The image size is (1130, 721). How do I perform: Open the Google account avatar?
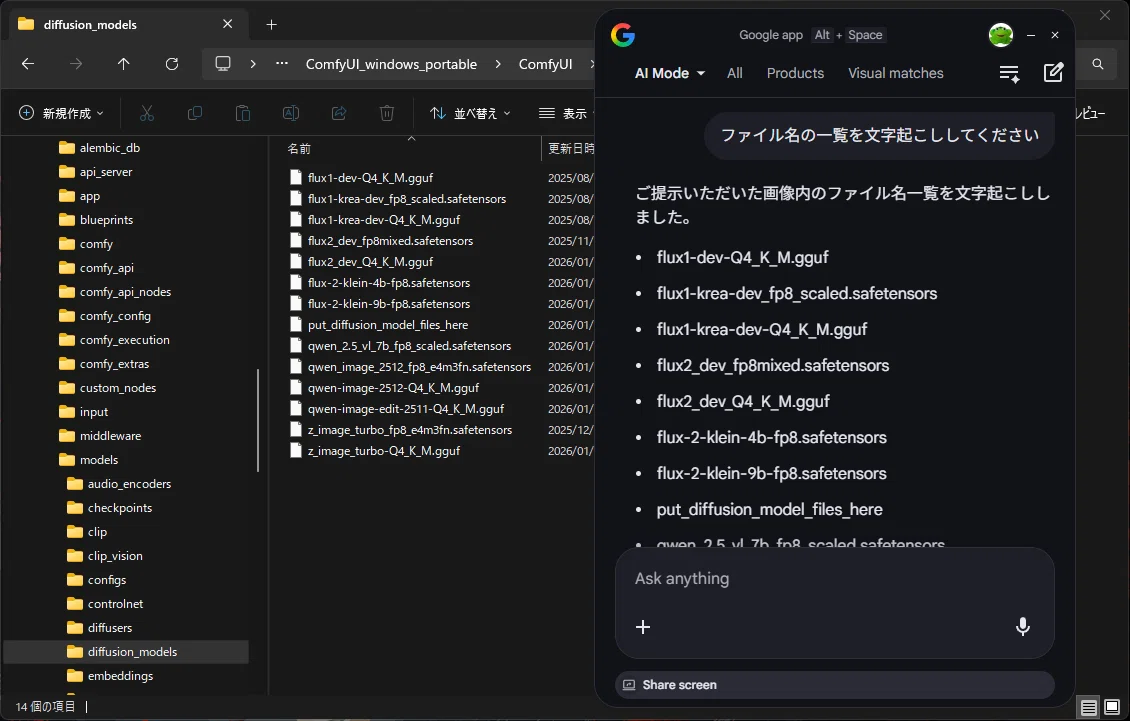coord(1000,35)
